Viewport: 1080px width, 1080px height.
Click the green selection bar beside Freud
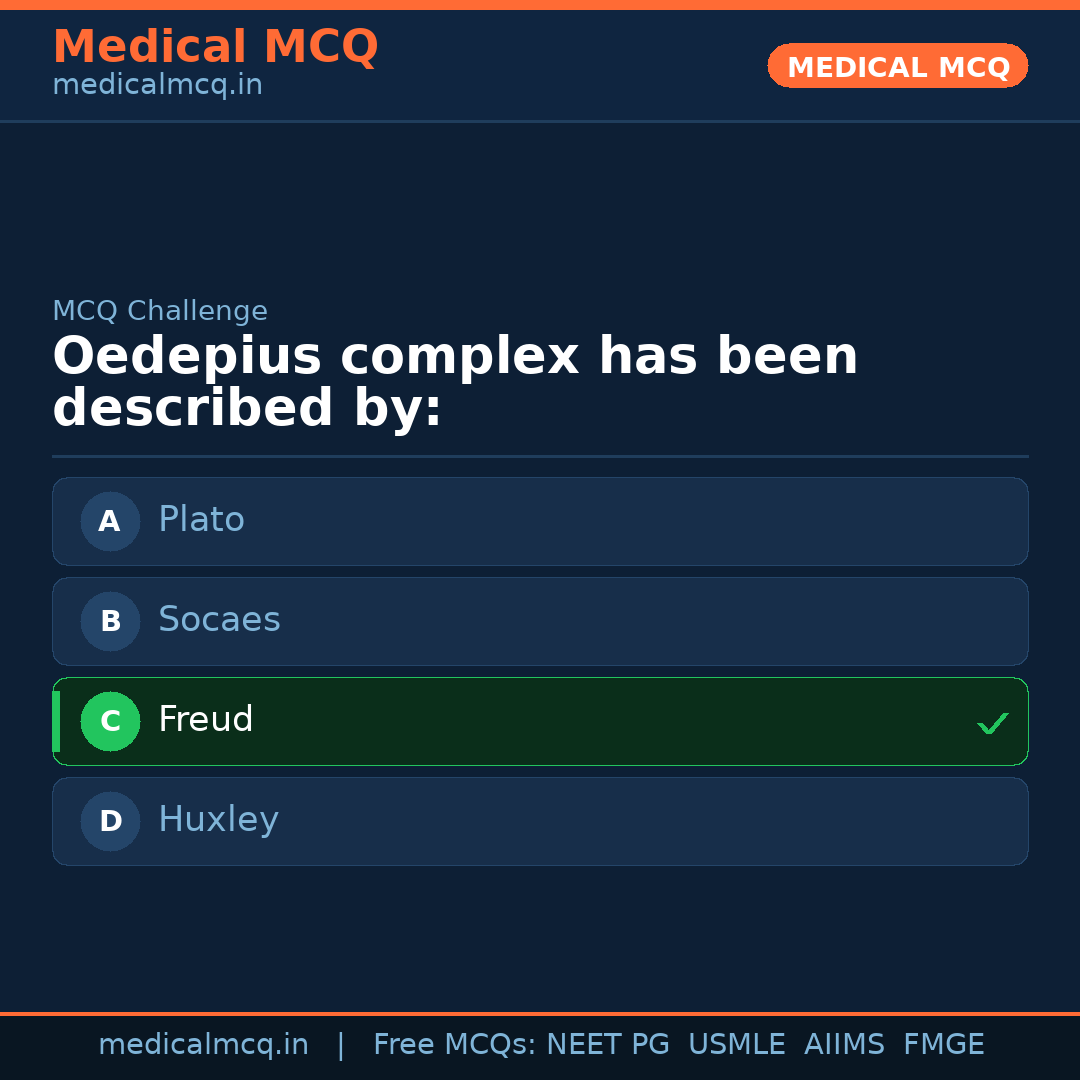[x=55, y=721]
